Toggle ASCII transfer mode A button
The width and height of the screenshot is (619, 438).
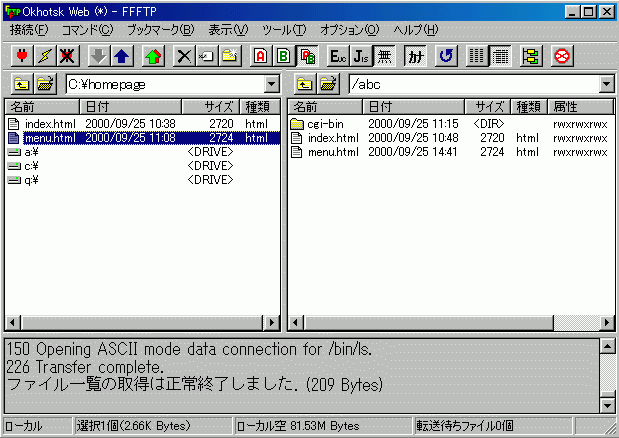(x=261, y=56)
